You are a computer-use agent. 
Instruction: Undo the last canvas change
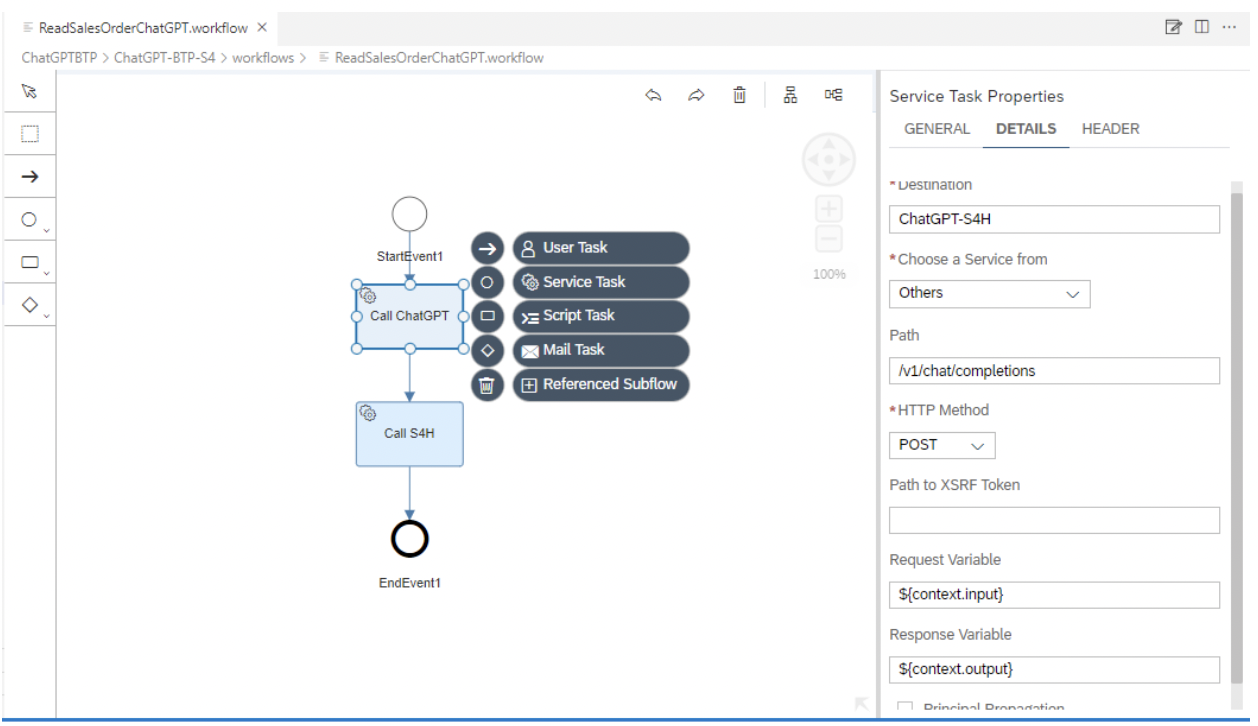point(653,95)
